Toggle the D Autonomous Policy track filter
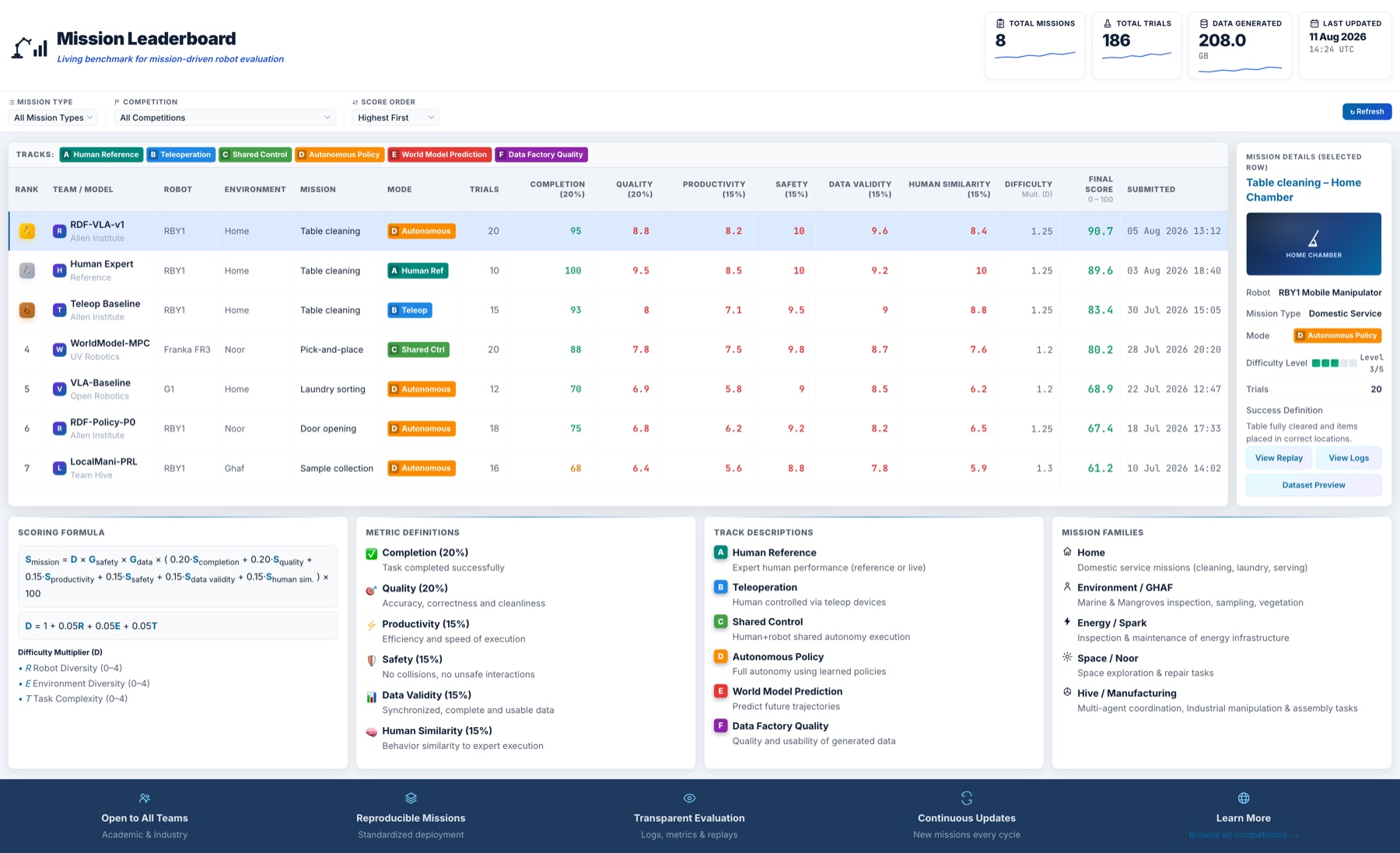The width and height of the screenshot is (1400, 853). point(340,155)
